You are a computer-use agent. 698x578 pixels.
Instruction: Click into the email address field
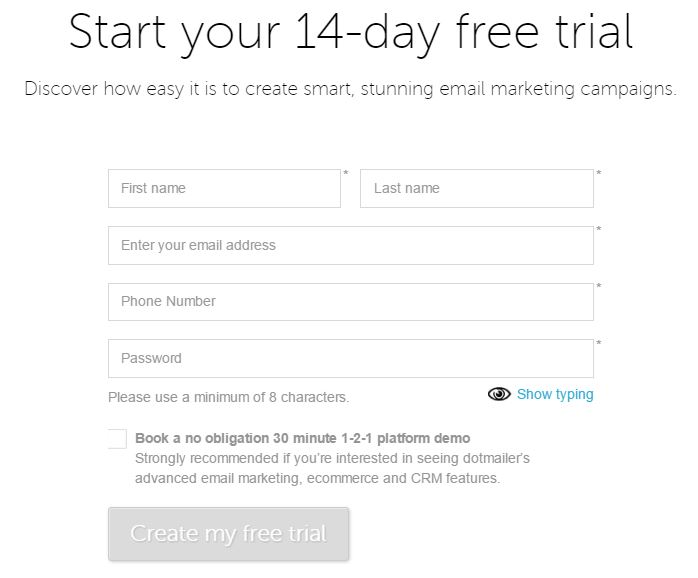tap(351, 245)
